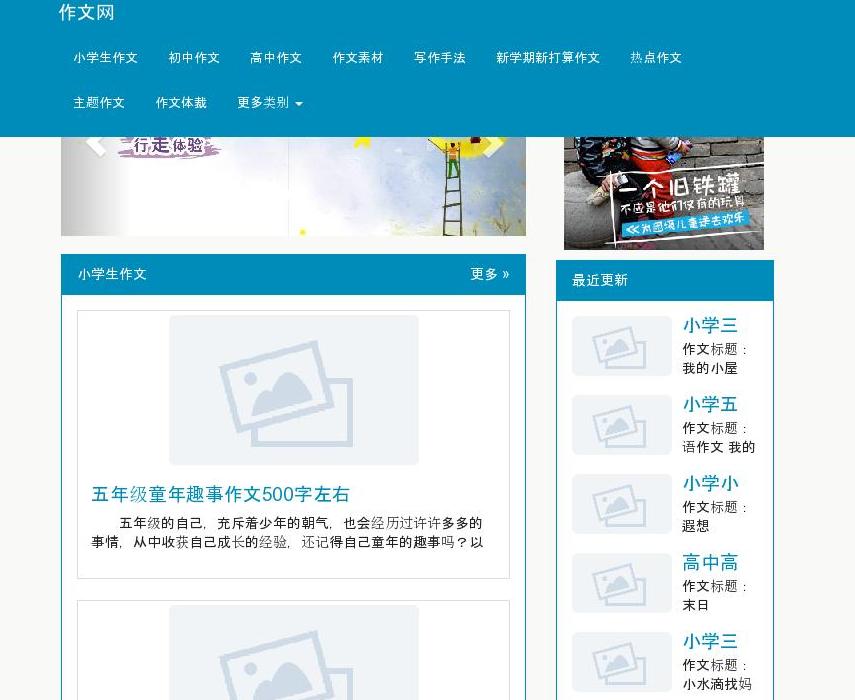Open thumbnail beside 小学五 entry

pos(622,425)
